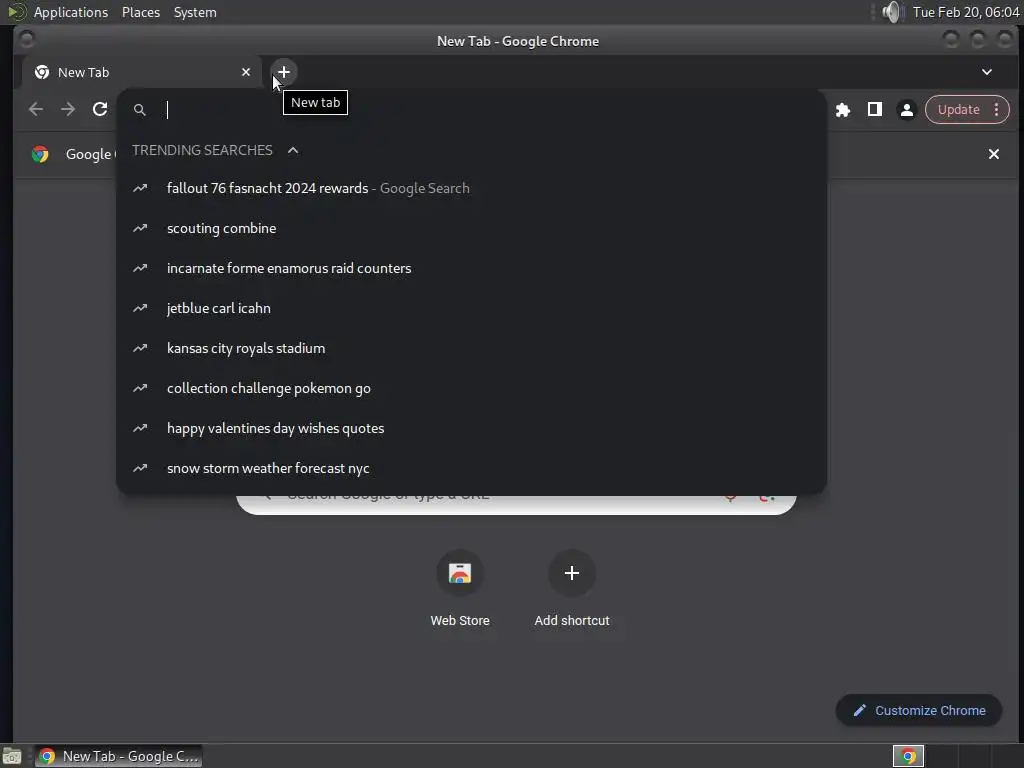Viewport: 1024px width, 768px height.
Task: Open the tab search dropdown arrow
Action: click(987, 72)
